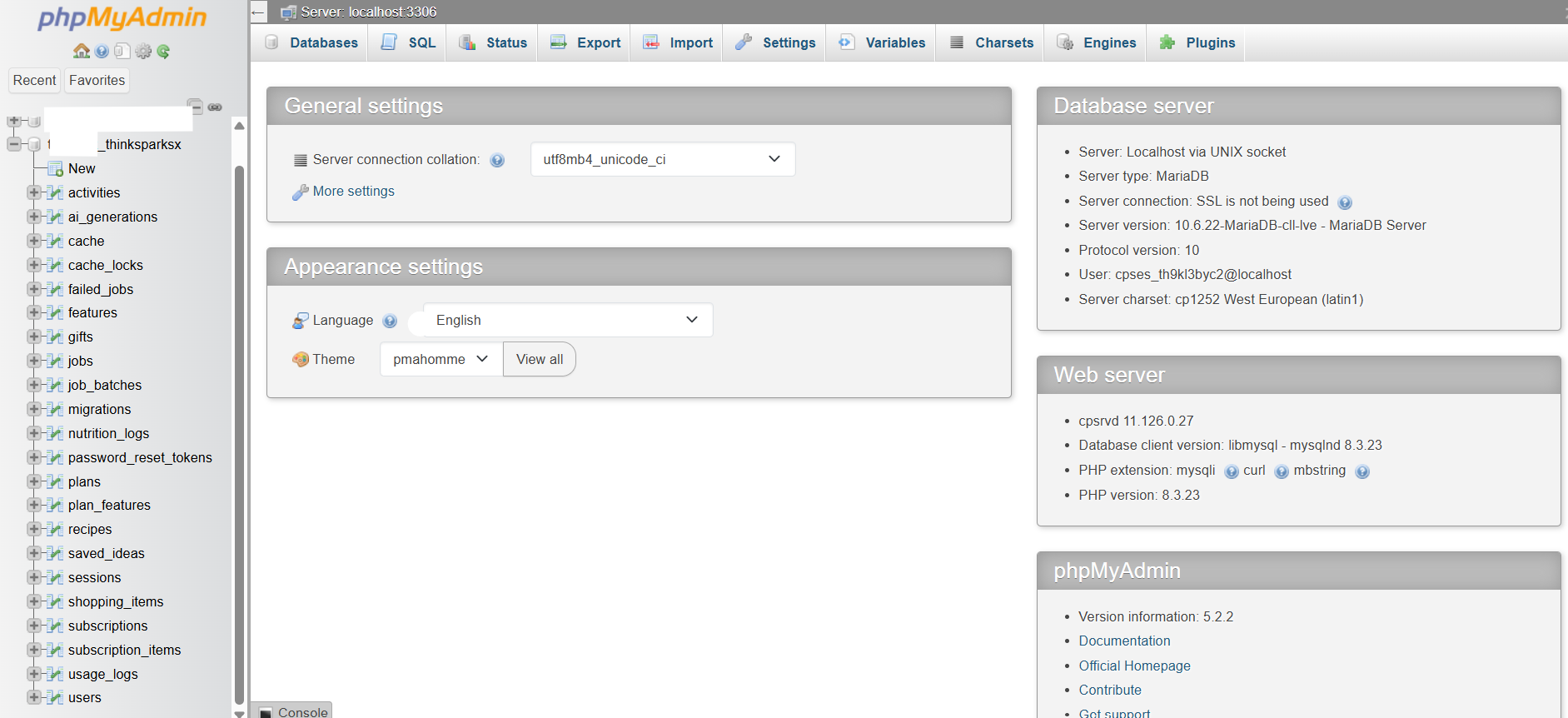Click the sessions table icon
This screenshot has width=1568, height=718.
pos(56,578)
